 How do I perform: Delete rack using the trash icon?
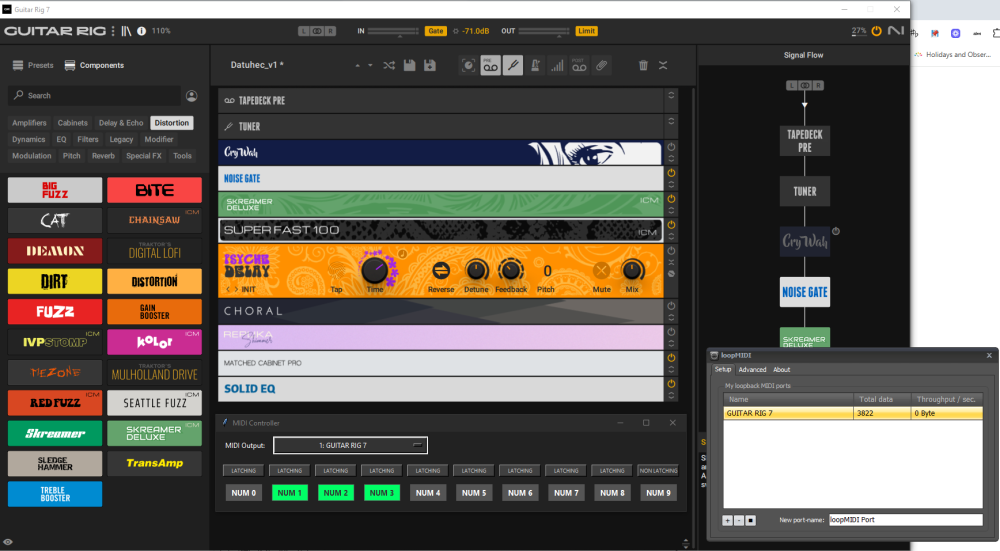(x=643, y=65)
